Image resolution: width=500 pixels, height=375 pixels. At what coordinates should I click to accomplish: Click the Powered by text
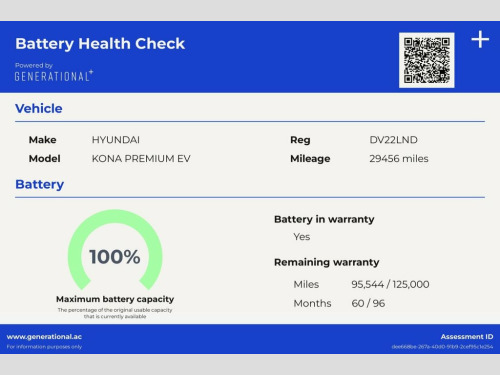coord(34,65)
